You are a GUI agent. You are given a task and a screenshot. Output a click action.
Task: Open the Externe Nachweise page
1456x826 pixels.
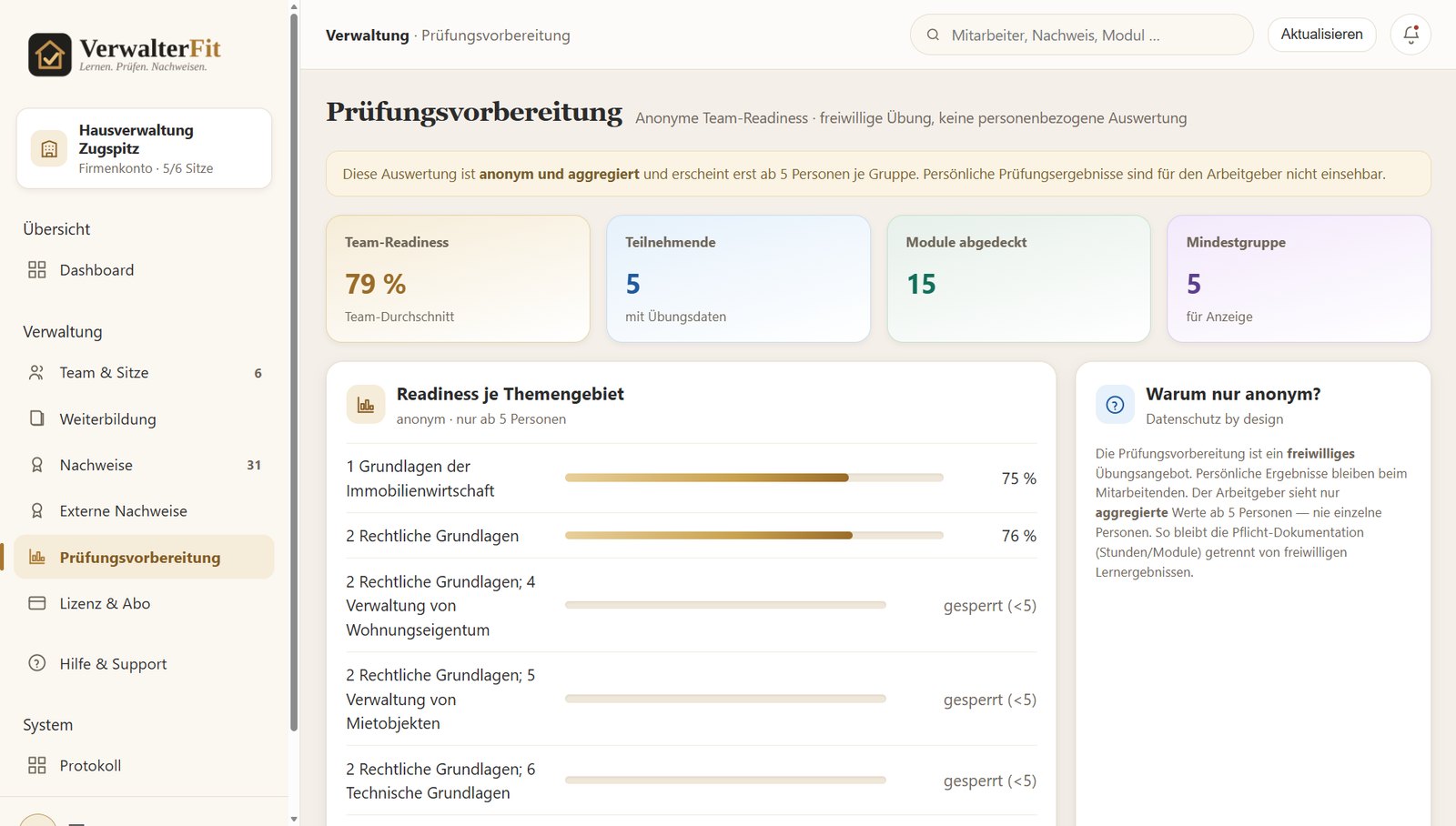144,511
